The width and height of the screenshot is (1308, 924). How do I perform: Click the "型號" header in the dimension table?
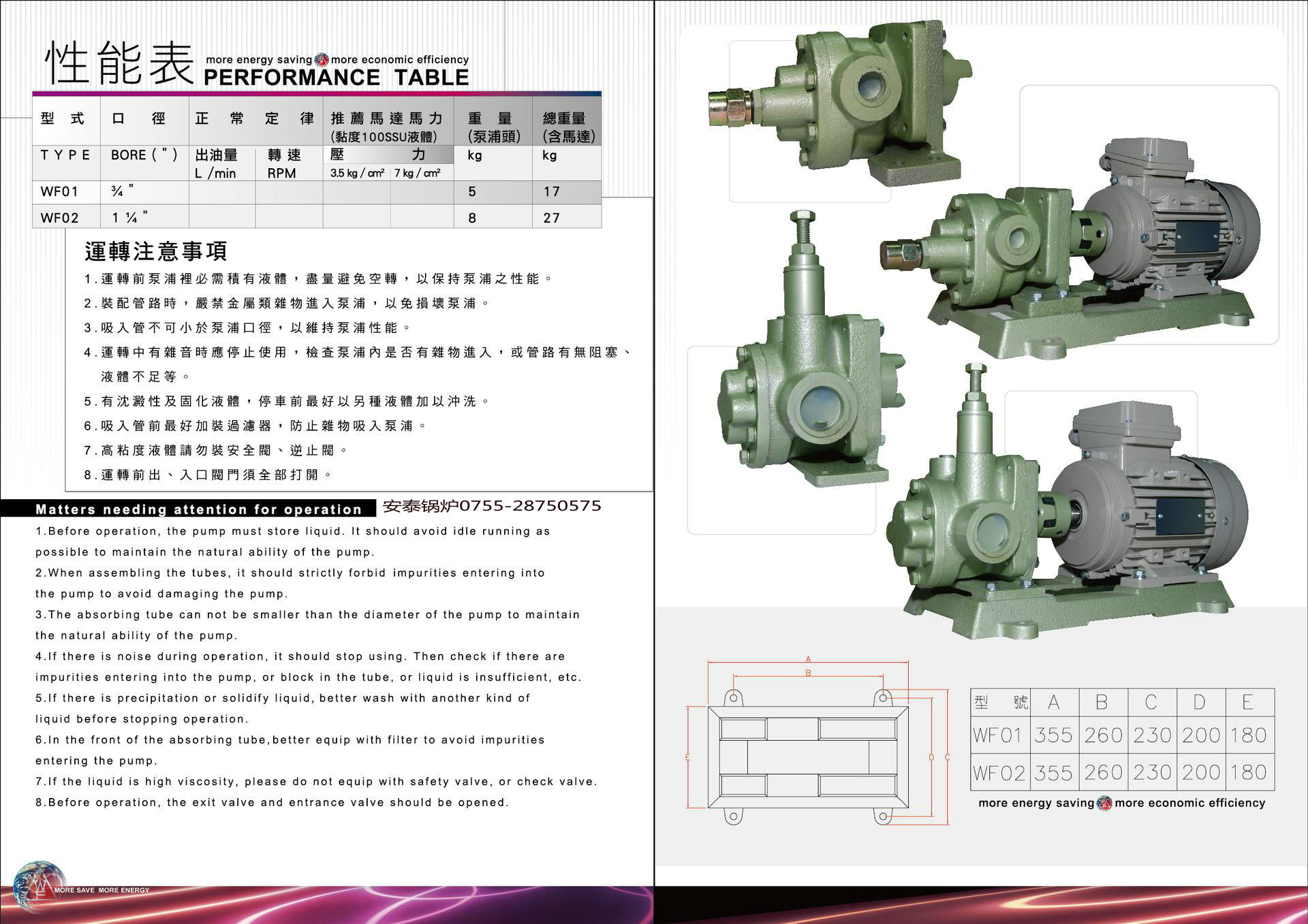[x=1001, y=702]
